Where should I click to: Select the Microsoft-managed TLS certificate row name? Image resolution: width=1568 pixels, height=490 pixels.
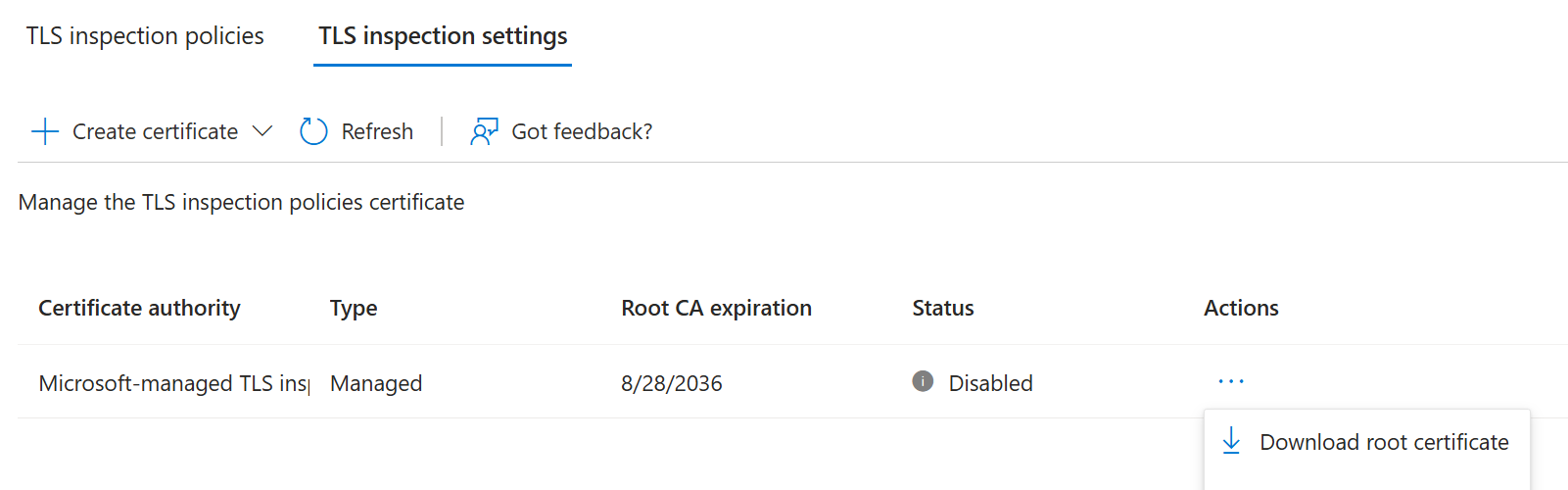(173, 383)
